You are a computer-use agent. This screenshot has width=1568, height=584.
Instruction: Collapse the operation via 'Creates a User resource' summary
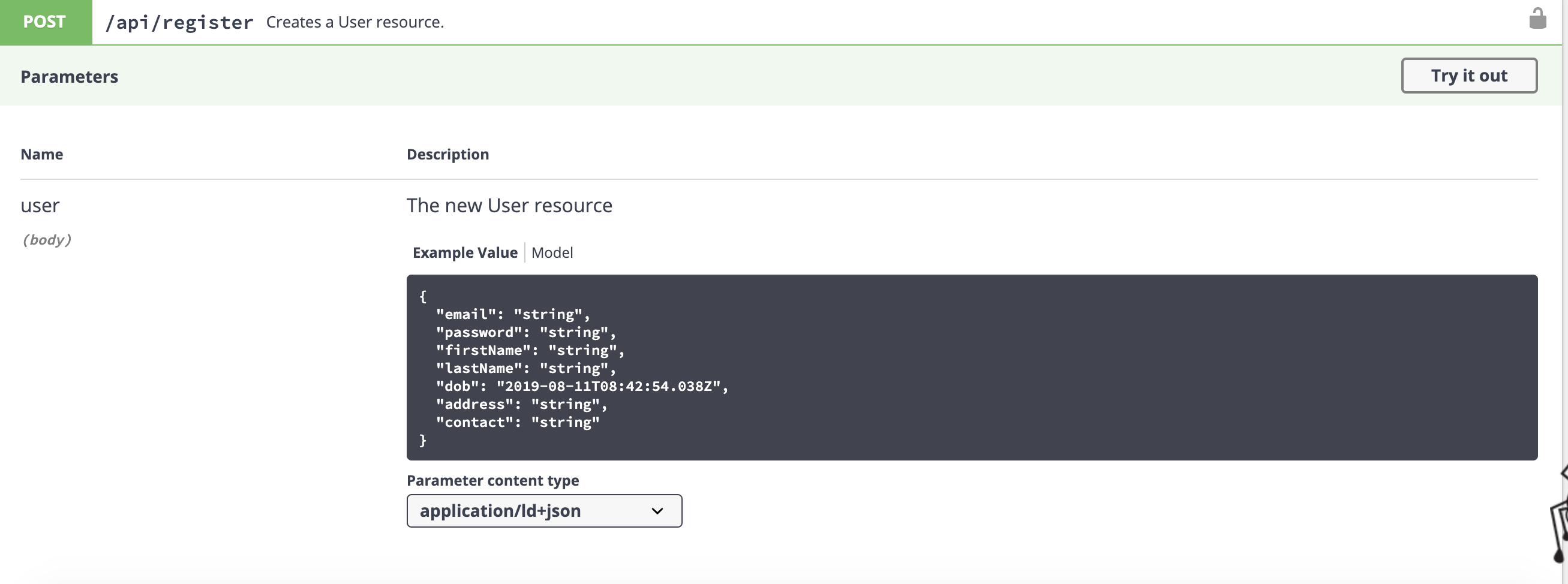tap(355, 23)
